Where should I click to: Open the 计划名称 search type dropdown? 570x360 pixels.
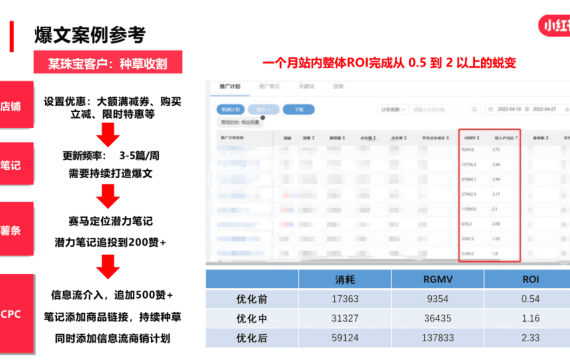pos(393,109)
